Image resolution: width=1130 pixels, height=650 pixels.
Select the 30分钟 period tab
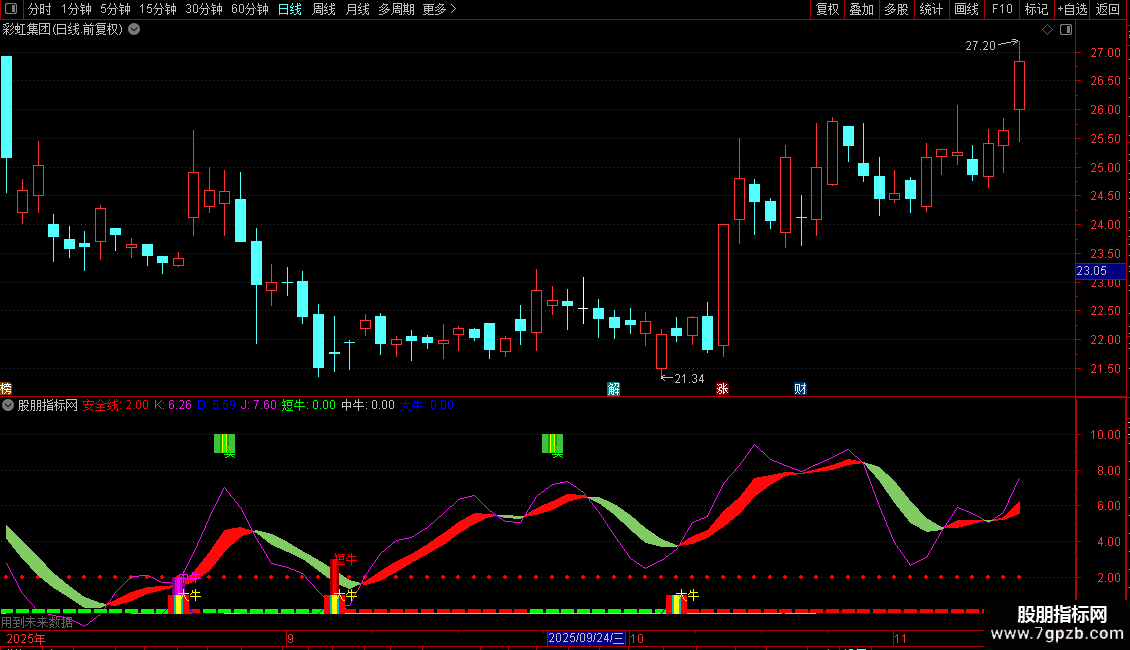pos(203,9)
